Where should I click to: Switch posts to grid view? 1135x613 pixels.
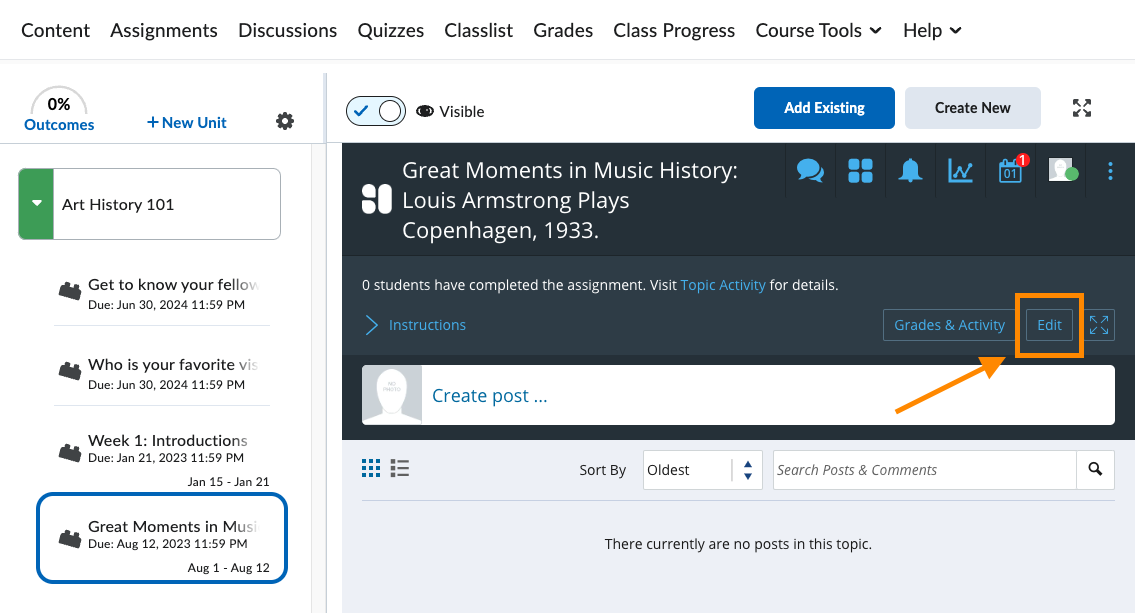[x=371, y=468]
